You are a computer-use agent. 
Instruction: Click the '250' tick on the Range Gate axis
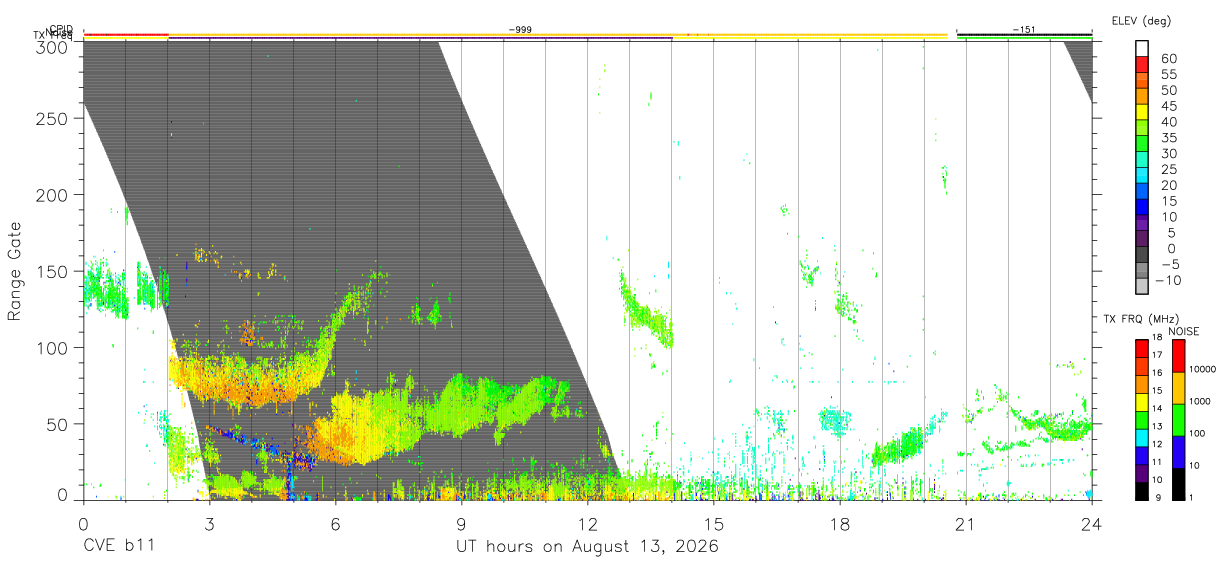[51, 119]
